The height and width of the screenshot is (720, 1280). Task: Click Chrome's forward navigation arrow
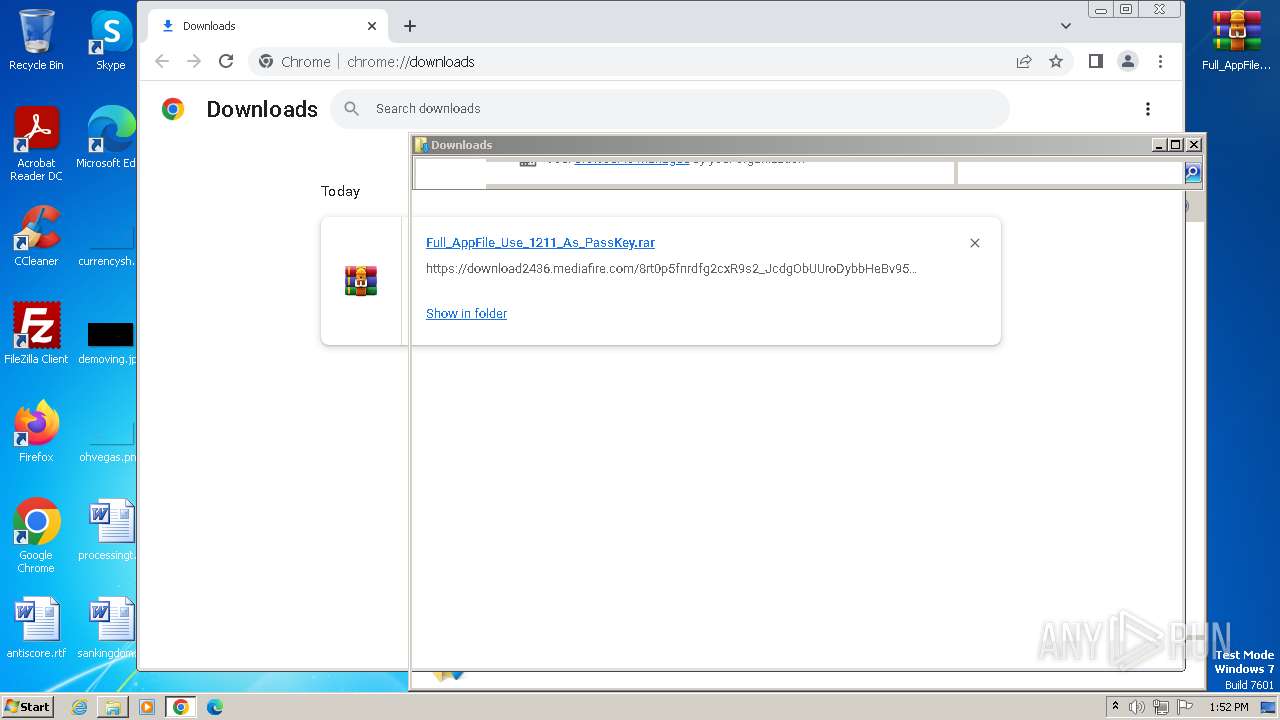coord(194,61)
